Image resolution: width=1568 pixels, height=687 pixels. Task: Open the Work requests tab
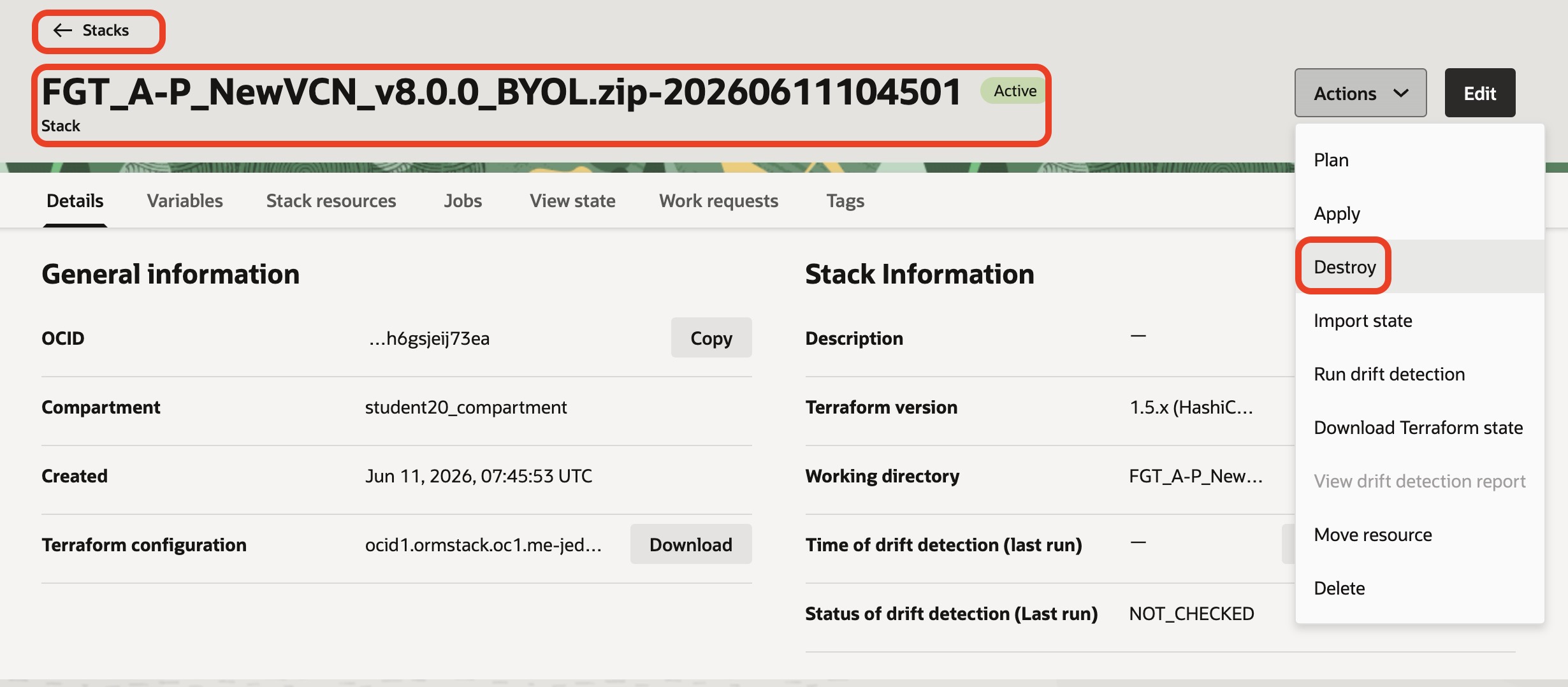[x=718, y=201]
